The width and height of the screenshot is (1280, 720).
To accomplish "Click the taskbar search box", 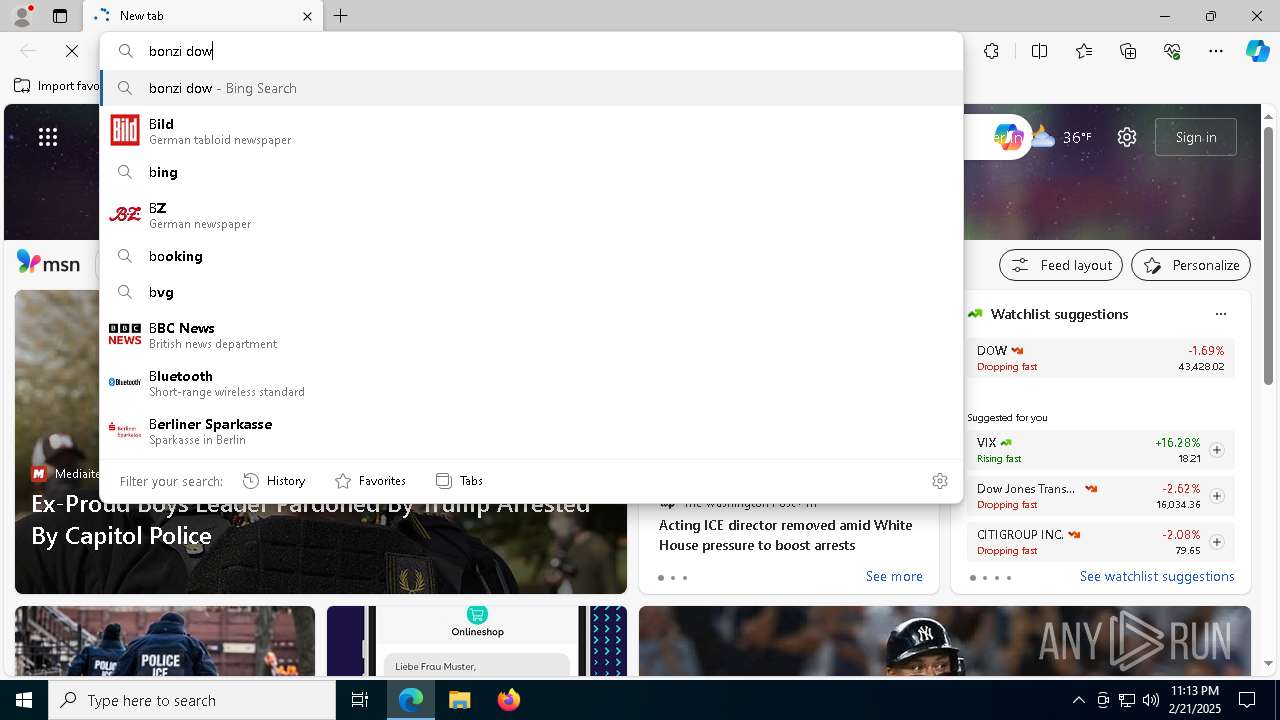I will 192,700.
